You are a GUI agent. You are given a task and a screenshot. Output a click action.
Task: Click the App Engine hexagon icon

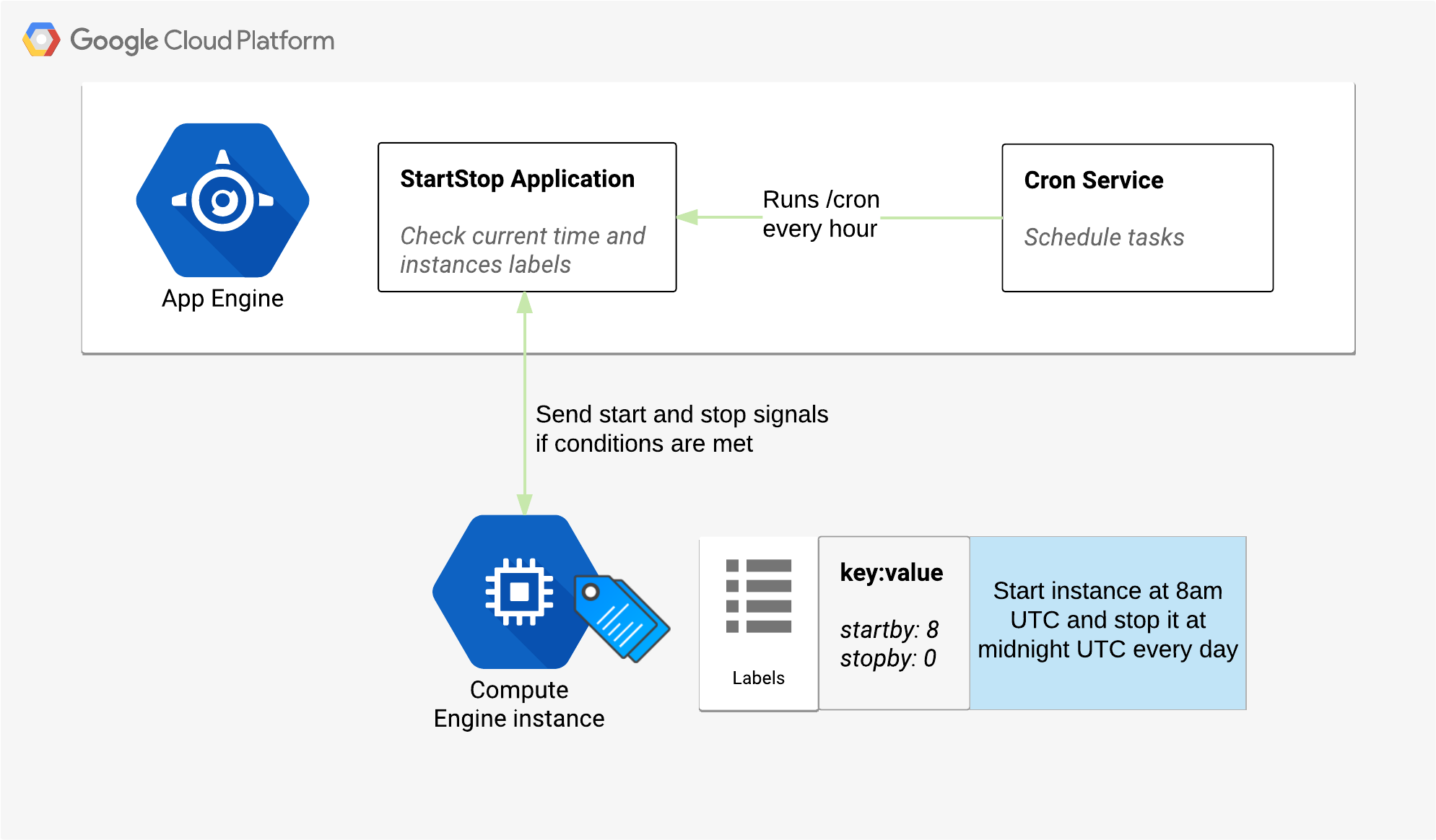[x=222, y=200]
